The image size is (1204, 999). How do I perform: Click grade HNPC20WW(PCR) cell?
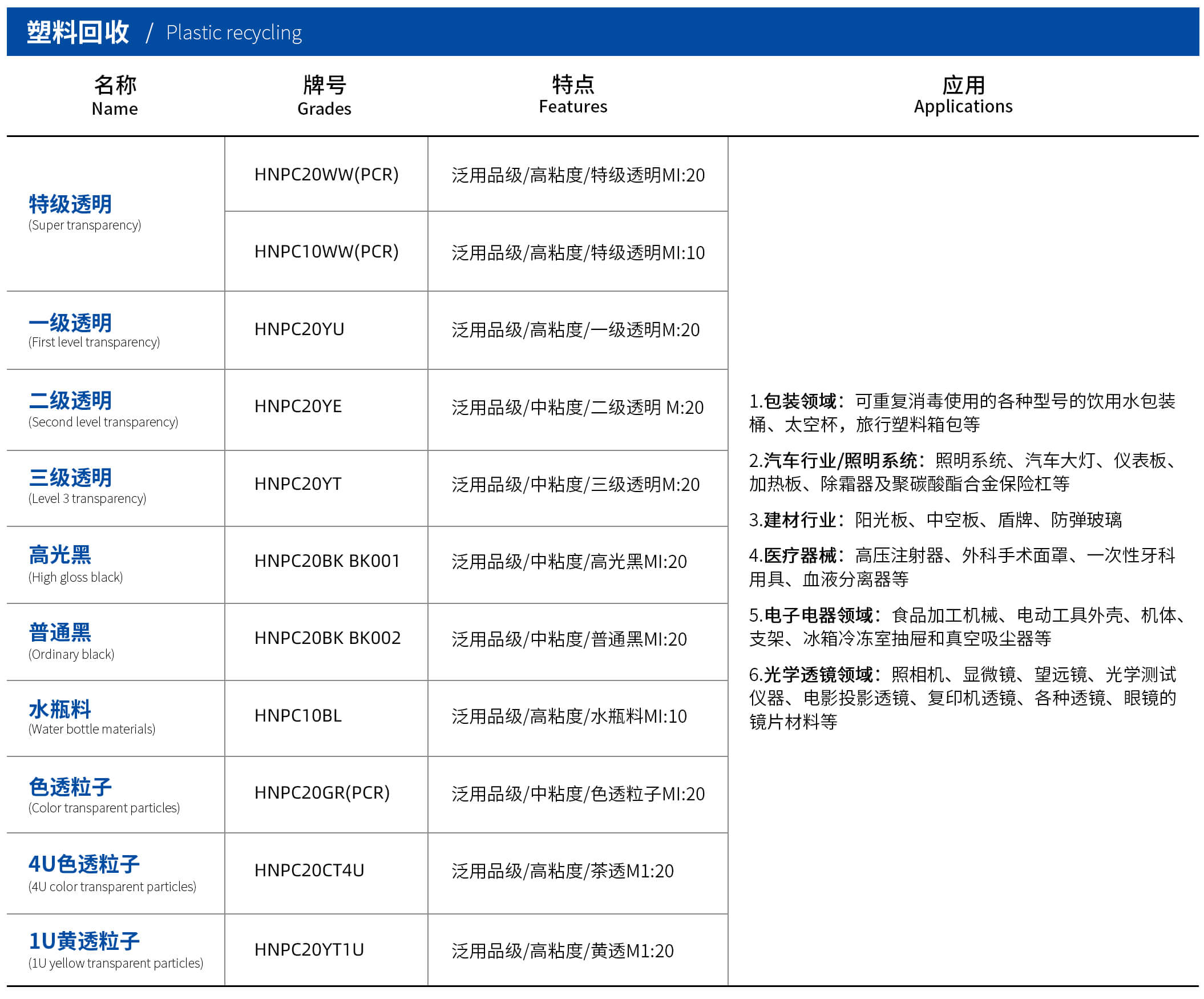point(326,174)
